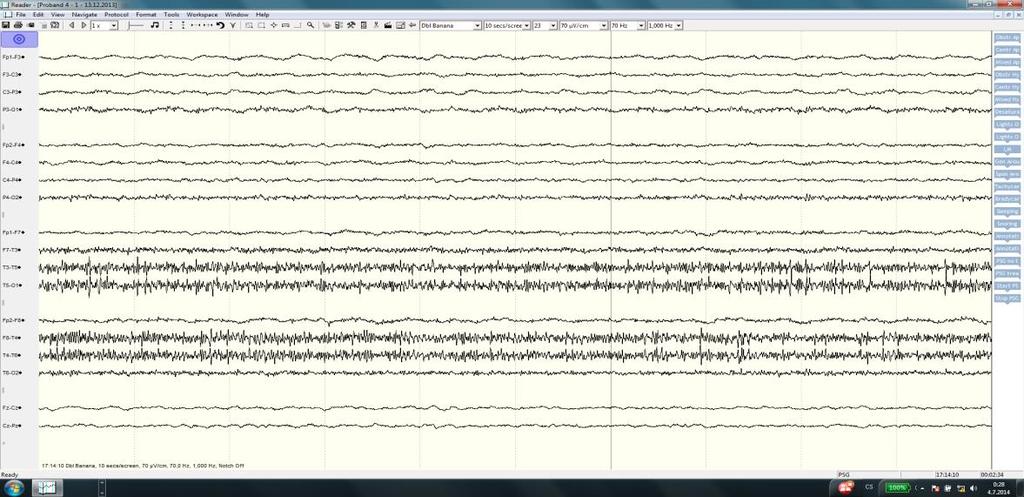This screenshot has width=1024, height=497.
Task: Click the hammer and wrench tools icon
Action: [x=351, y=25]
